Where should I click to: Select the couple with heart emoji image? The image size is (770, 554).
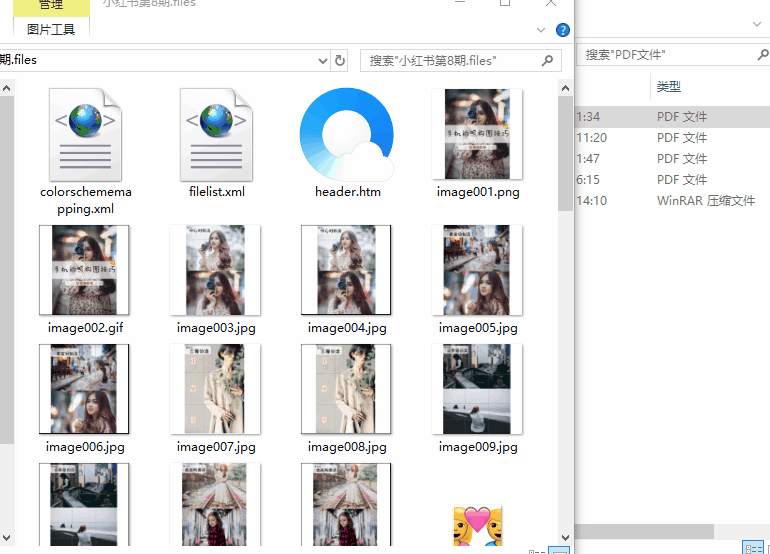coord(477,524)
